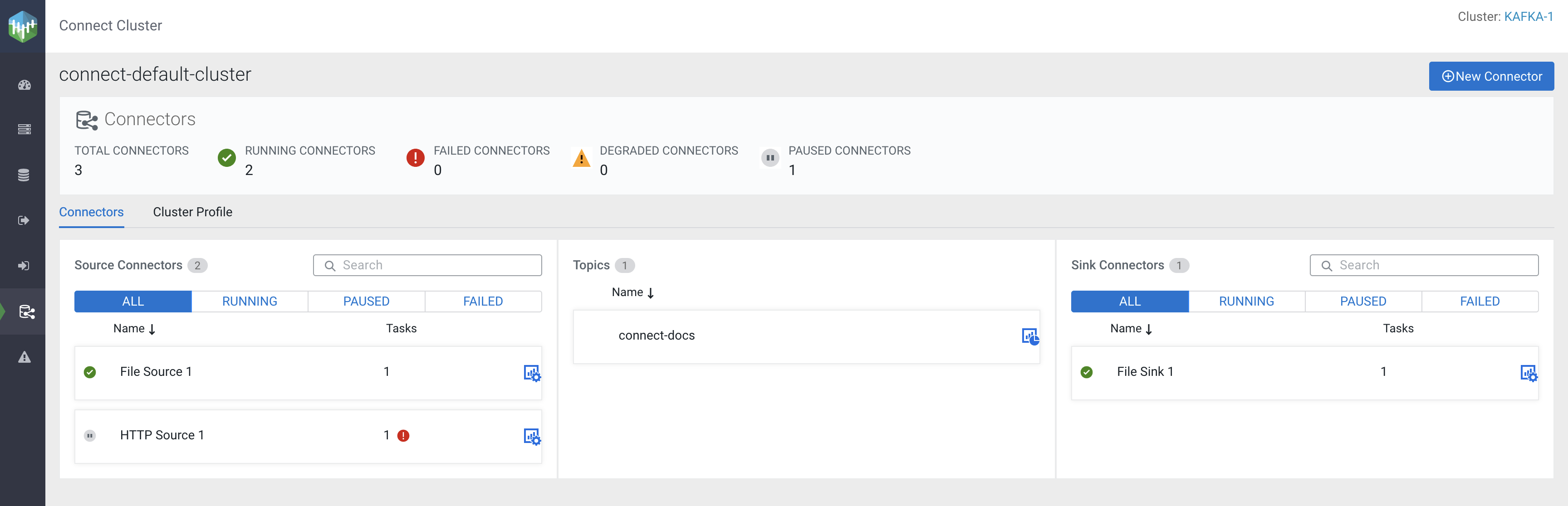Select the Connectors tab
The width and height of the screenshot is (1568, 506).
pos(91,212)
